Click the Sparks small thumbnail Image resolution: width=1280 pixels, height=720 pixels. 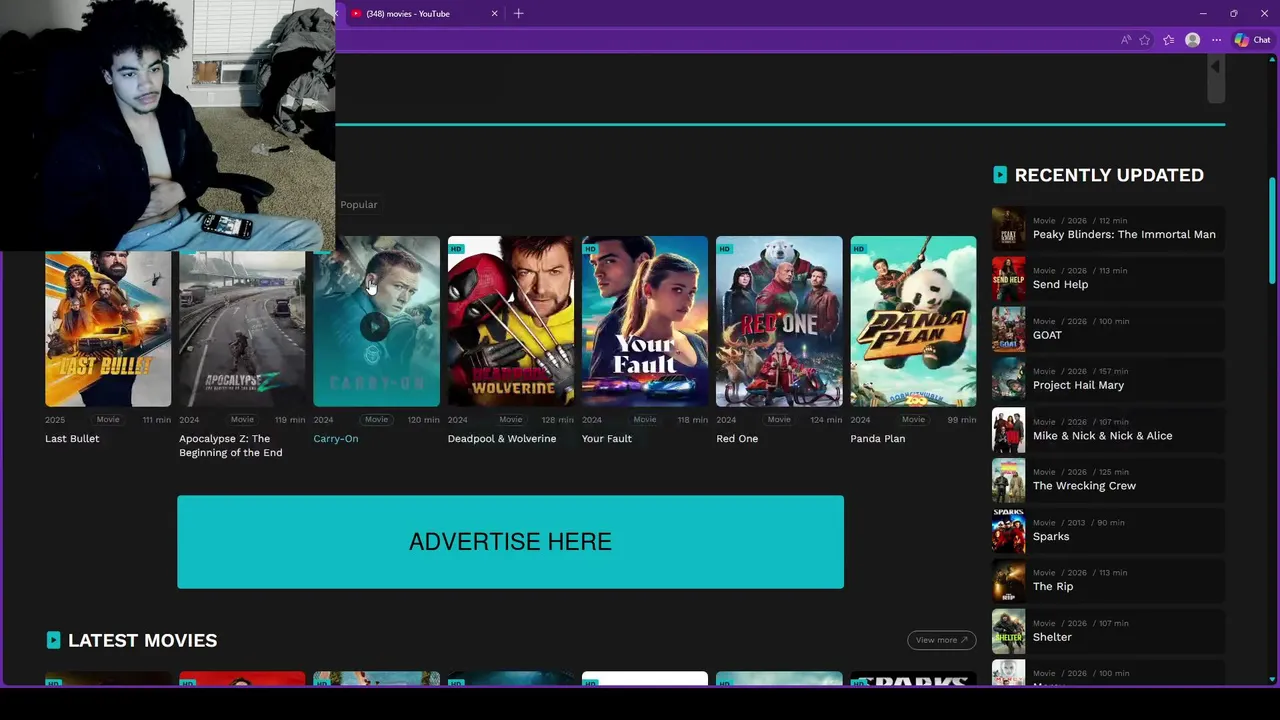(x=1008, y=530)
